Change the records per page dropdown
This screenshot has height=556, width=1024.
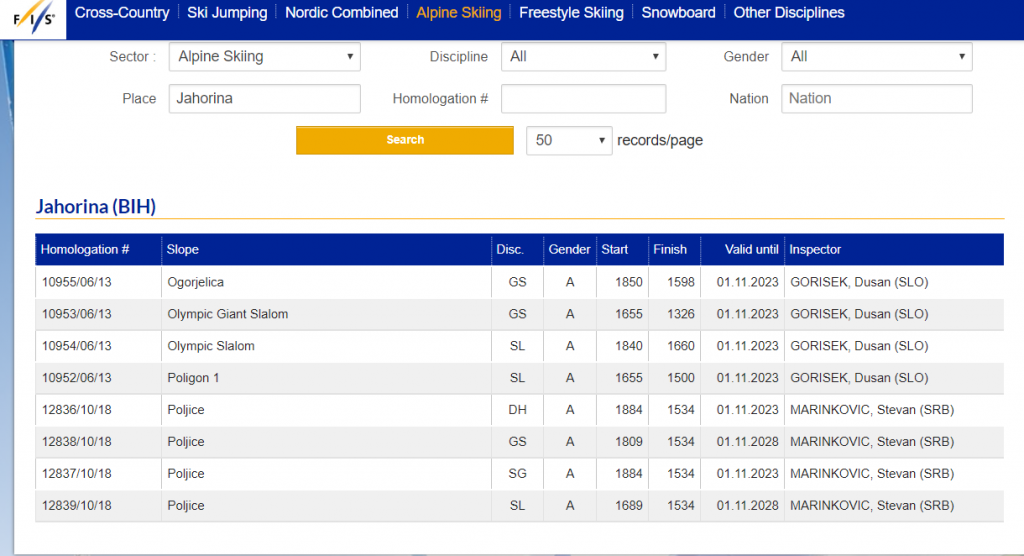point(569,141)
